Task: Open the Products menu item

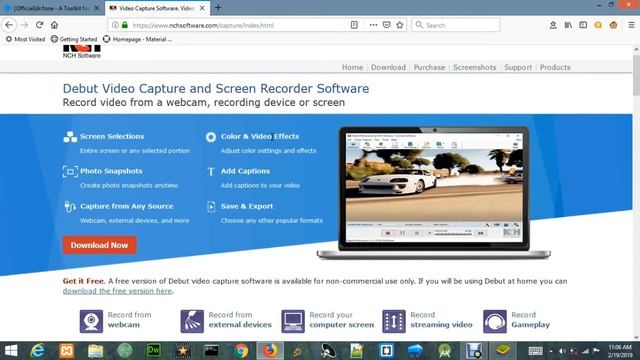Action: pyautogui.click(x=555, y=67)
